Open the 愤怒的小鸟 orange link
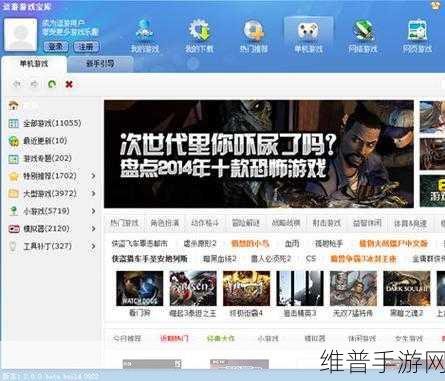Screen dimensions: 445x381 (x=250, y=244)
